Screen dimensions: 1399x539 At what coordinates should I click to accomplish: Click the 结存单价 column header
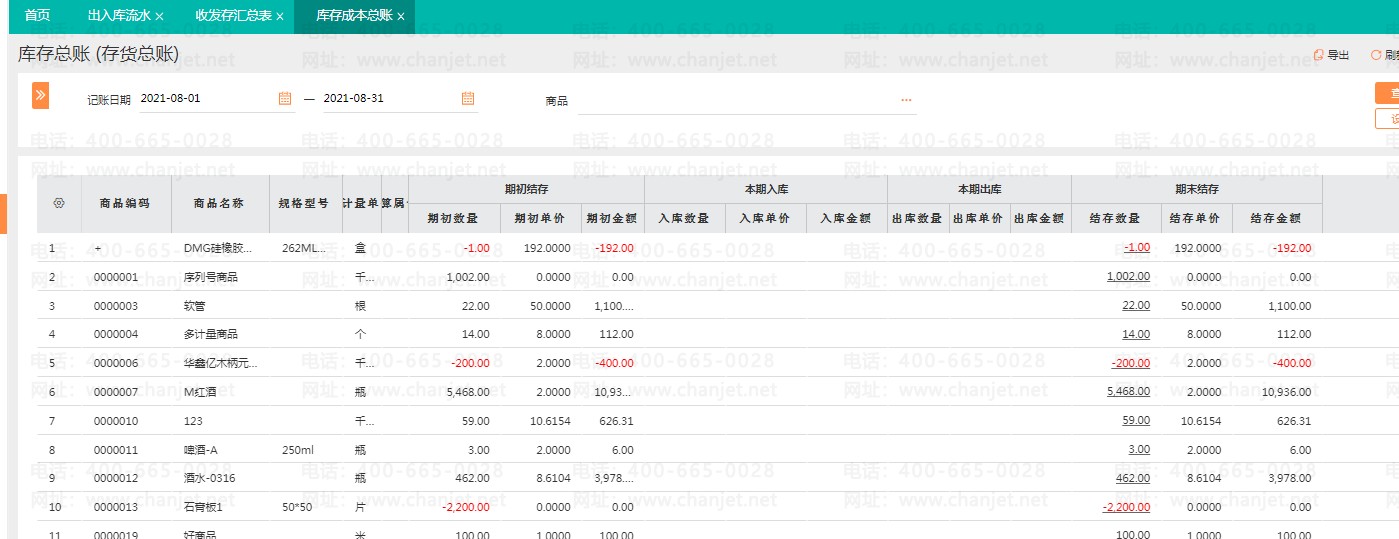coord(1196,217)
